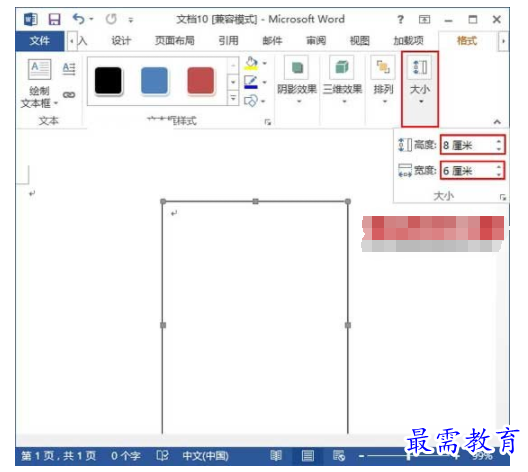Click the zoom out minus button

pyautogui.click(x=361, y=456)
